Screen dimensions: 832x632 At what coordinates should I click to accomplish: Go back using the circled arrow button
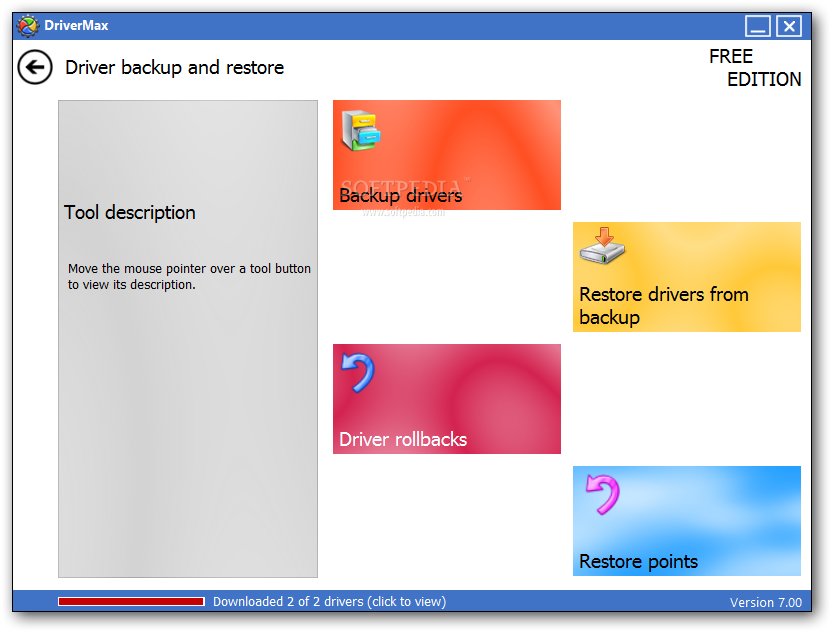(35, 67)
